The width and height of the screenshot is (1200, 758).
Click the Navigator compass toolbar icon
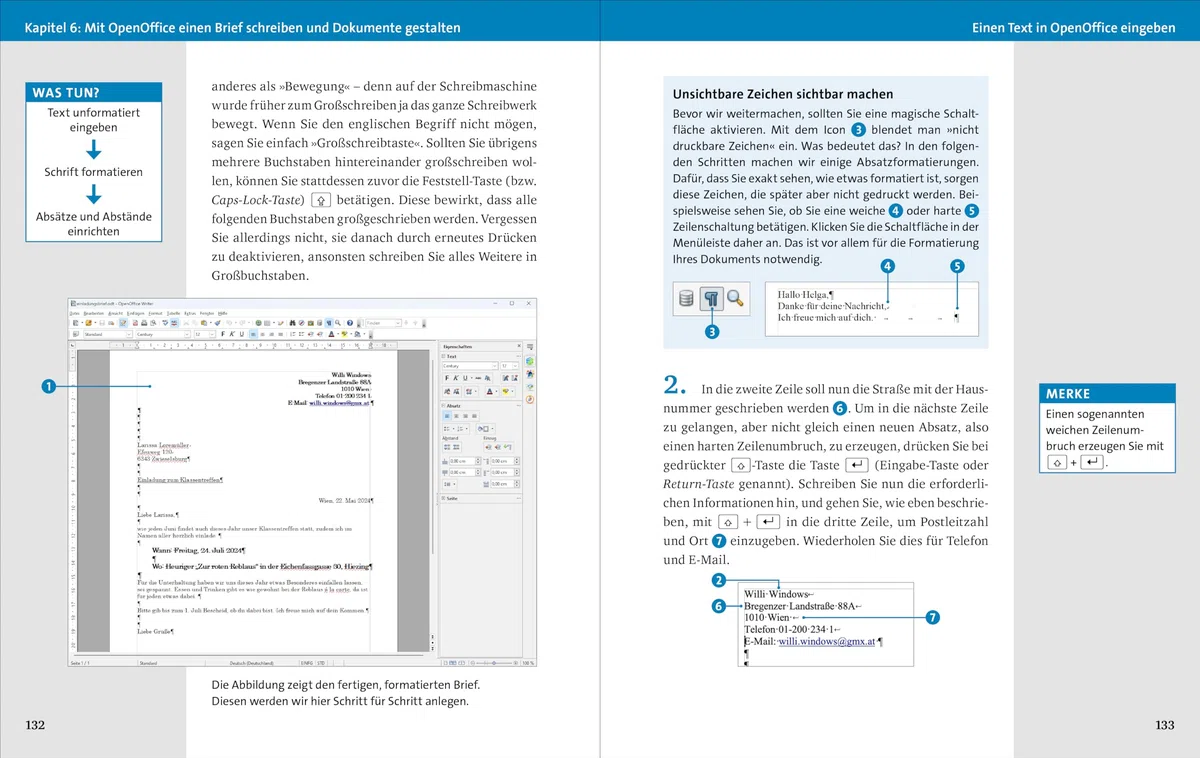coord(301,323)
